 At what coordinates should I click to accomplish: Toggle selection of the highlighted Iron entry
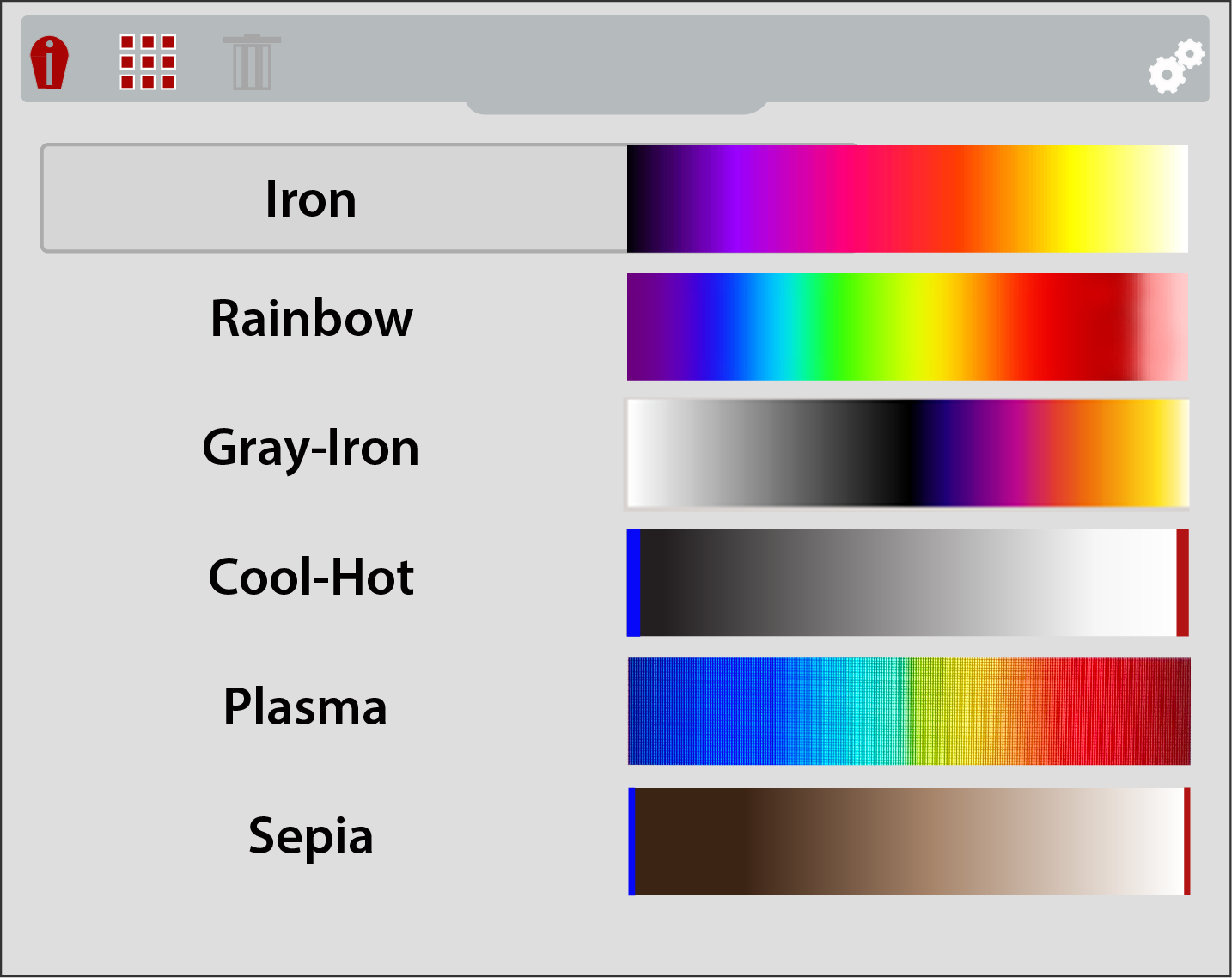pyautogui.click(x=311, y=198)
